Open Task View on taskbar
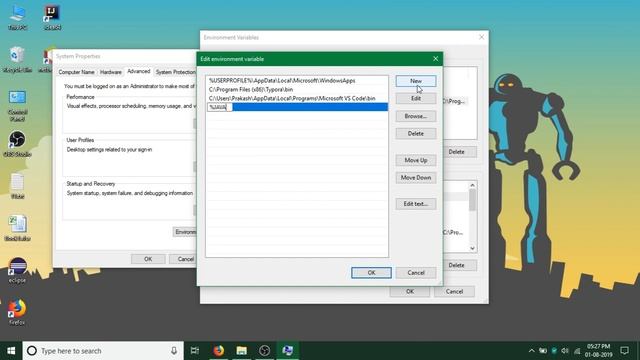This screenshot has height=360, width=640. (x=195, y=351)
